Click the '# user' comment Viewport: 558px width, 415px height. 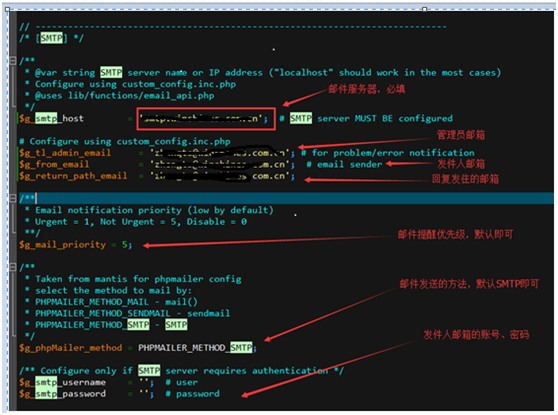(181, 382)
